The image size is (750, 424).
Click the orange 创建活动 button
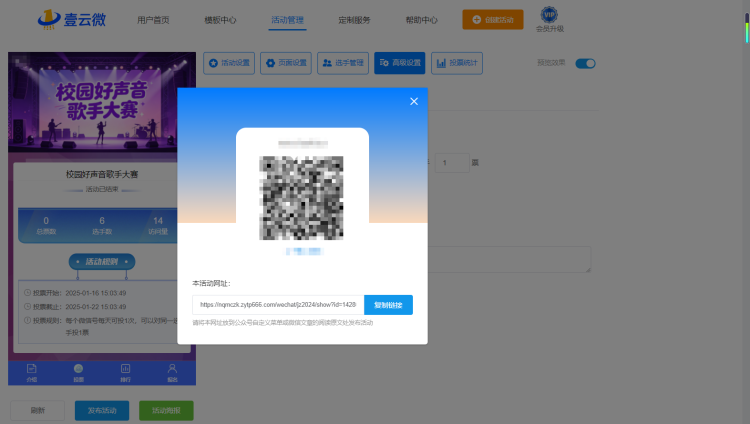(493, 20)
